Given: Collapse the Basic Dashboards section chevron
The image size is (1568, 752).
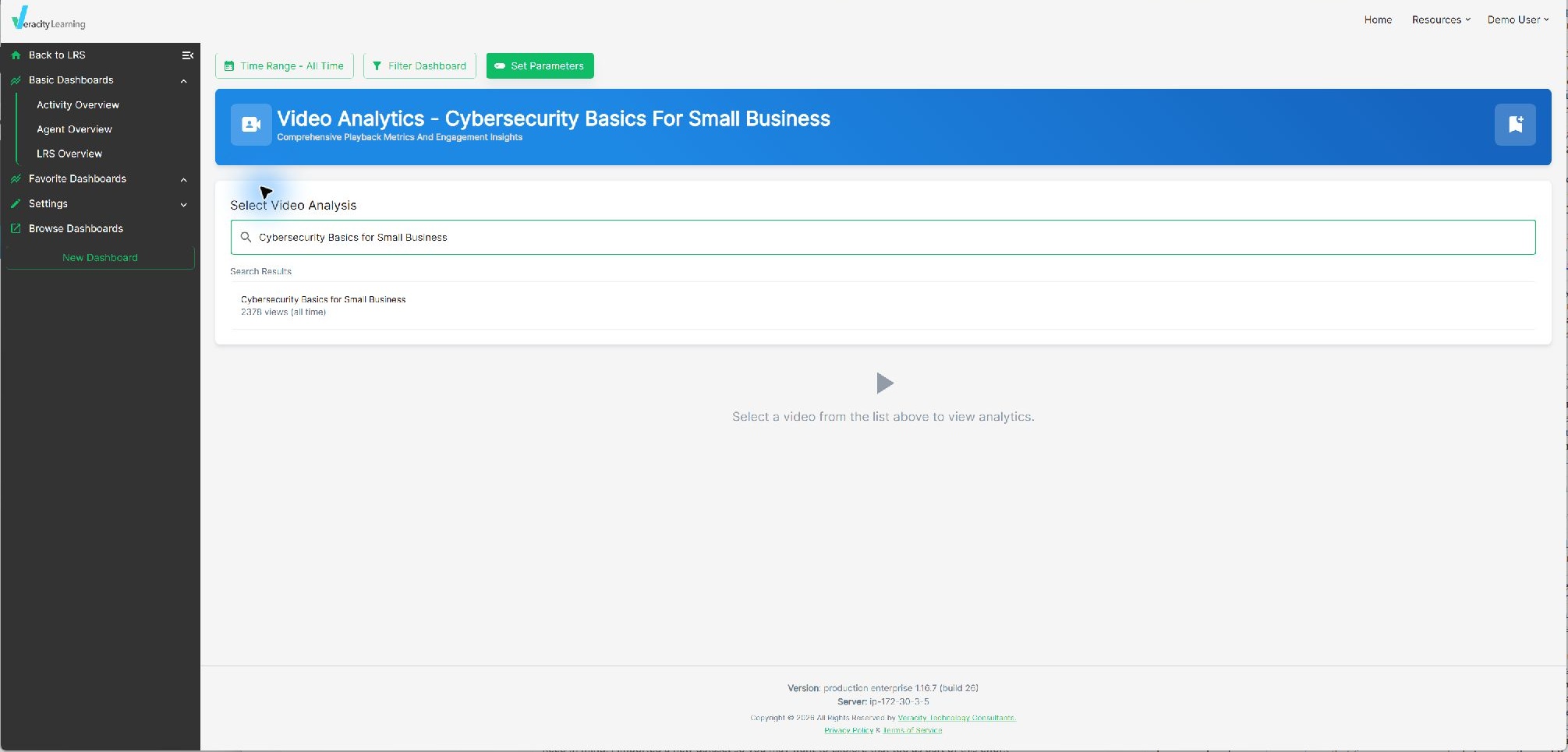Looking at the screenshot, I should pyautogui.click(x=184, y=81).
